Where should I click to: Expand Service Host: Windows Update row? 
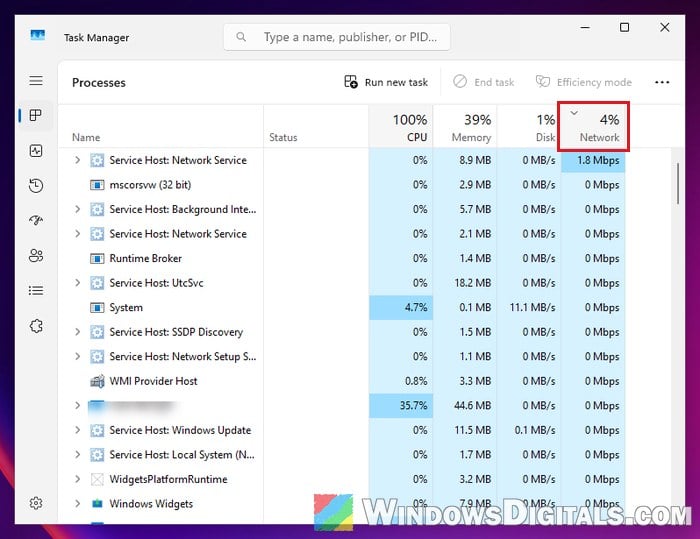coord(78,430)
